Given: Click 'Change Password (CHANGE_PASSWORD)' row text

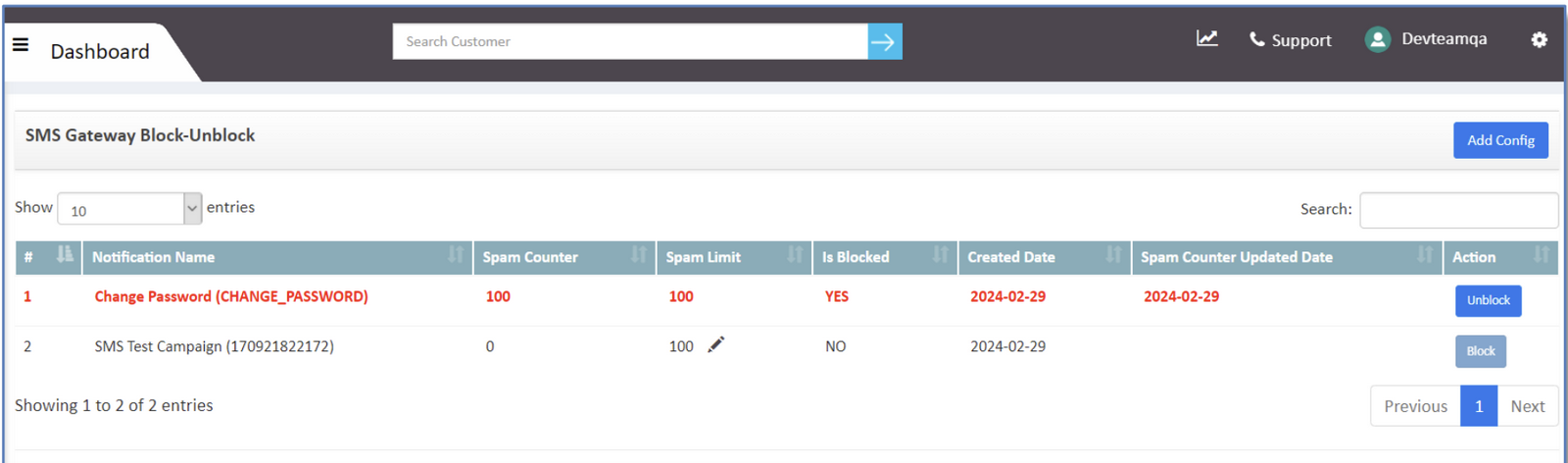Looking at the screenshot, I should point(231,296).
